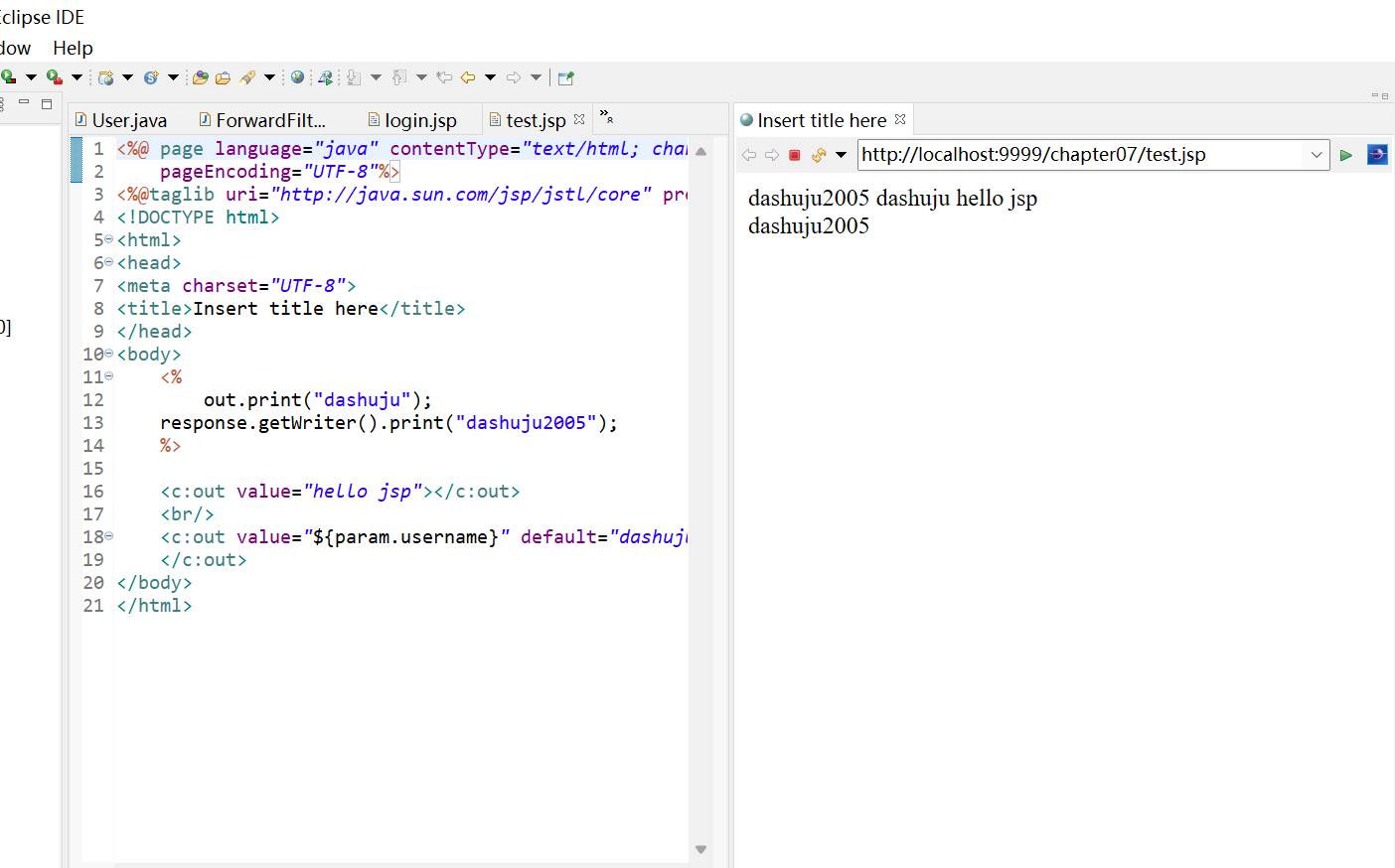
Task: Click the yellow Back navigation arrow
Action: [x=468, y=77]
